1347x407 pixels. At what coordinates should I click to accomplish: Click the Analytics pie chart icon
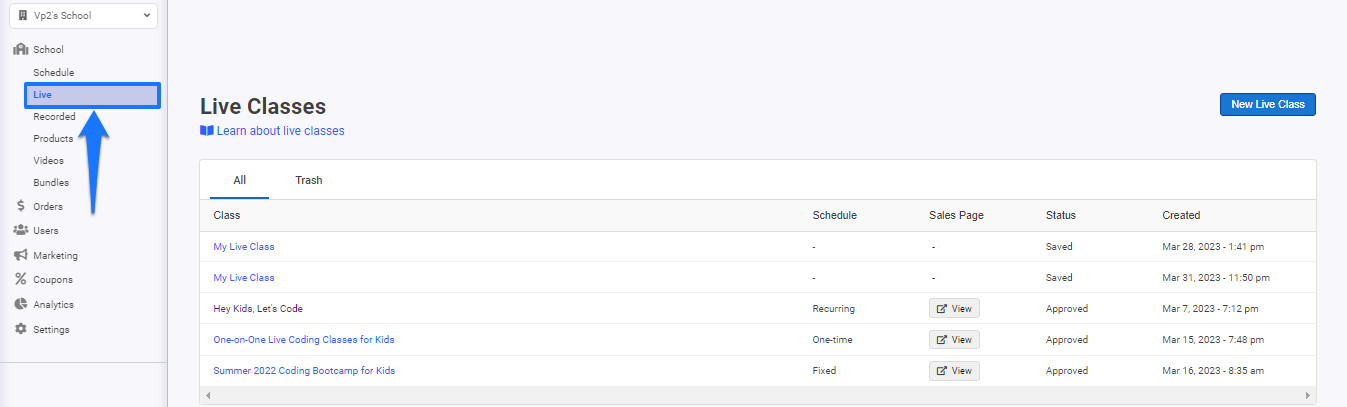tap(20, 304)
